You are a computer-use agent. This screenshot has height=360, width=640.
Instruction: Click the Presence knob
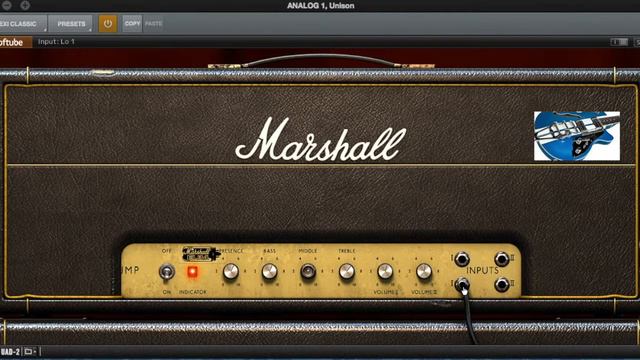(231, 271)
